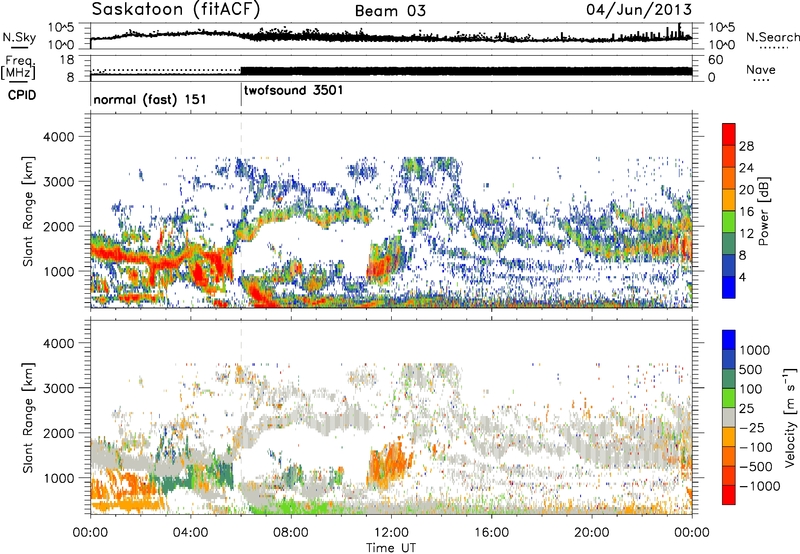This screenshot has width=800, height=554.
Task: Click the 'N.Search' legend label
Action: [x=772, y=37]
